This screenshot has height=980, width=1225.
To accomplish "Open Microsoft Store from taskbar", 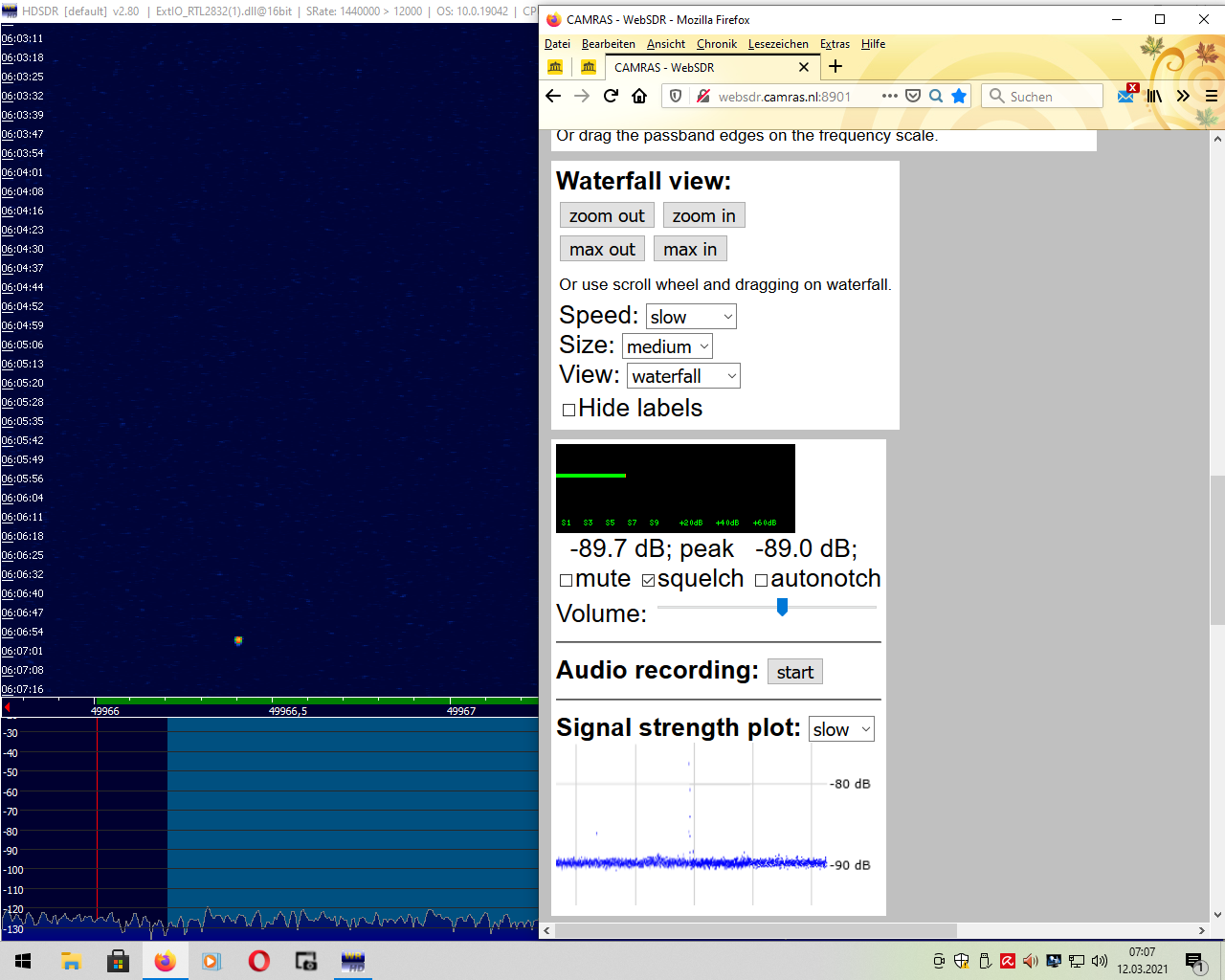I will (x=118, y=961).
